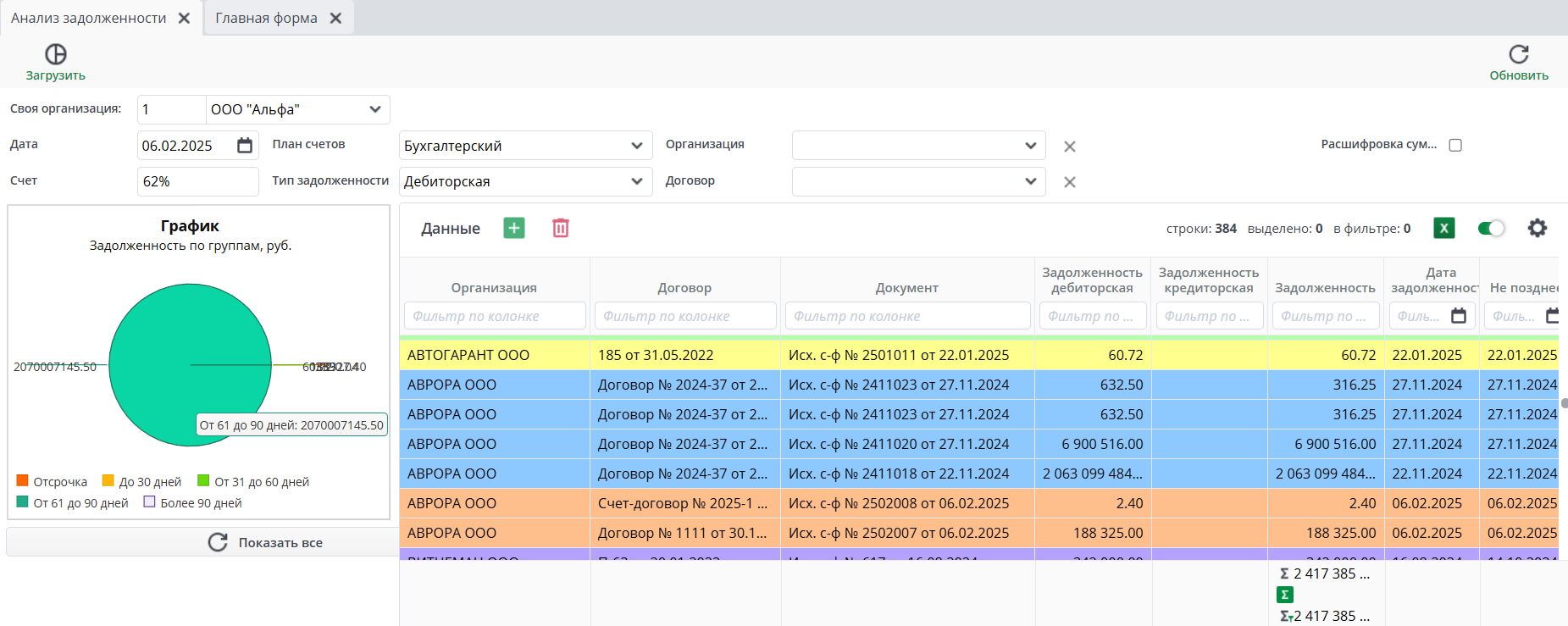
Task: Click the Документ column header
Action: click(x=906, y=288)
